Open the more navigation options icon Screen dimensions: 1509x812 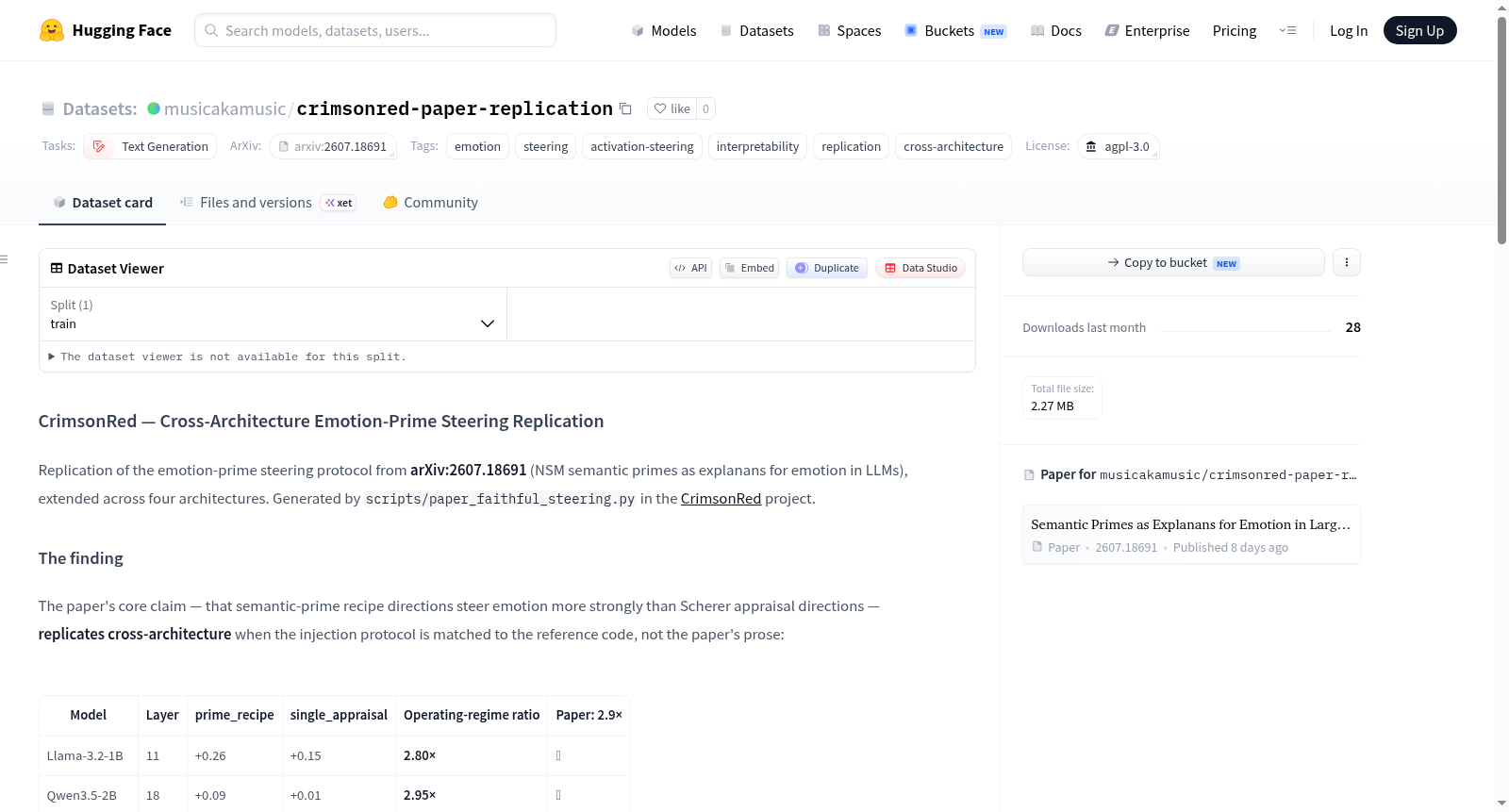1287,30
